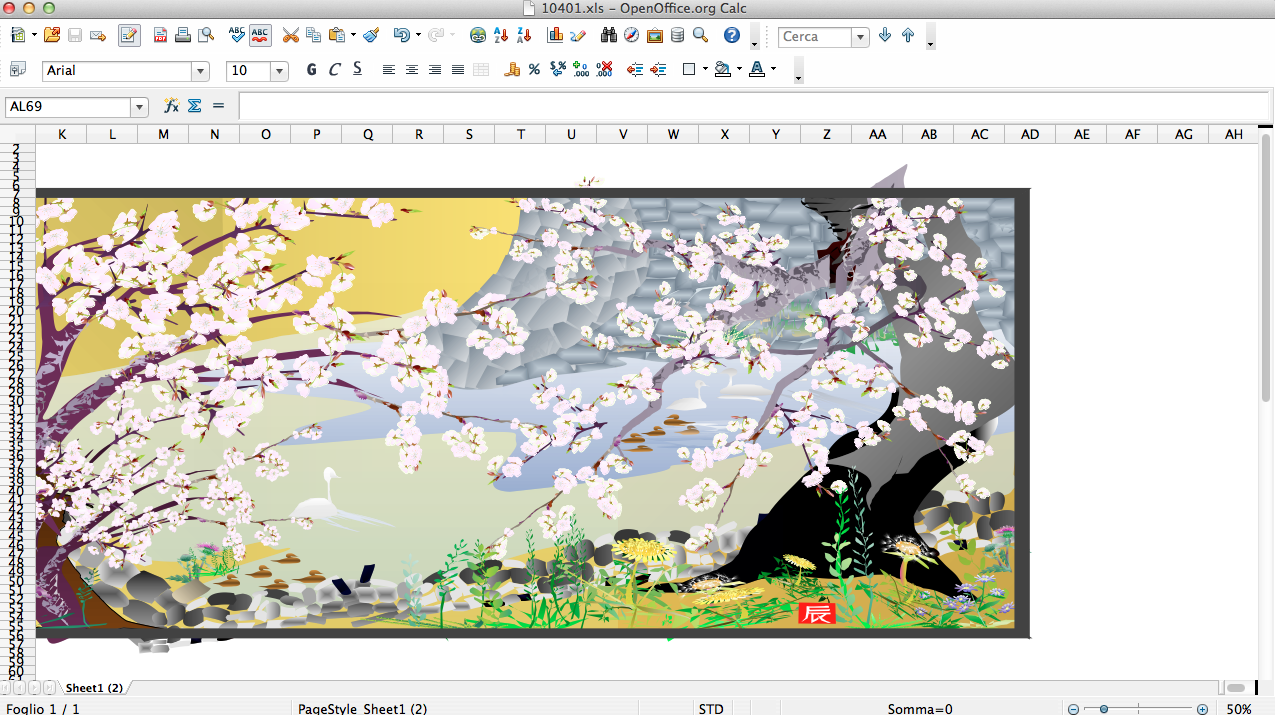Screen dimensions: 1275x715
Task: Toggle AutoSpellcheck
Action: tap(260, 36)
